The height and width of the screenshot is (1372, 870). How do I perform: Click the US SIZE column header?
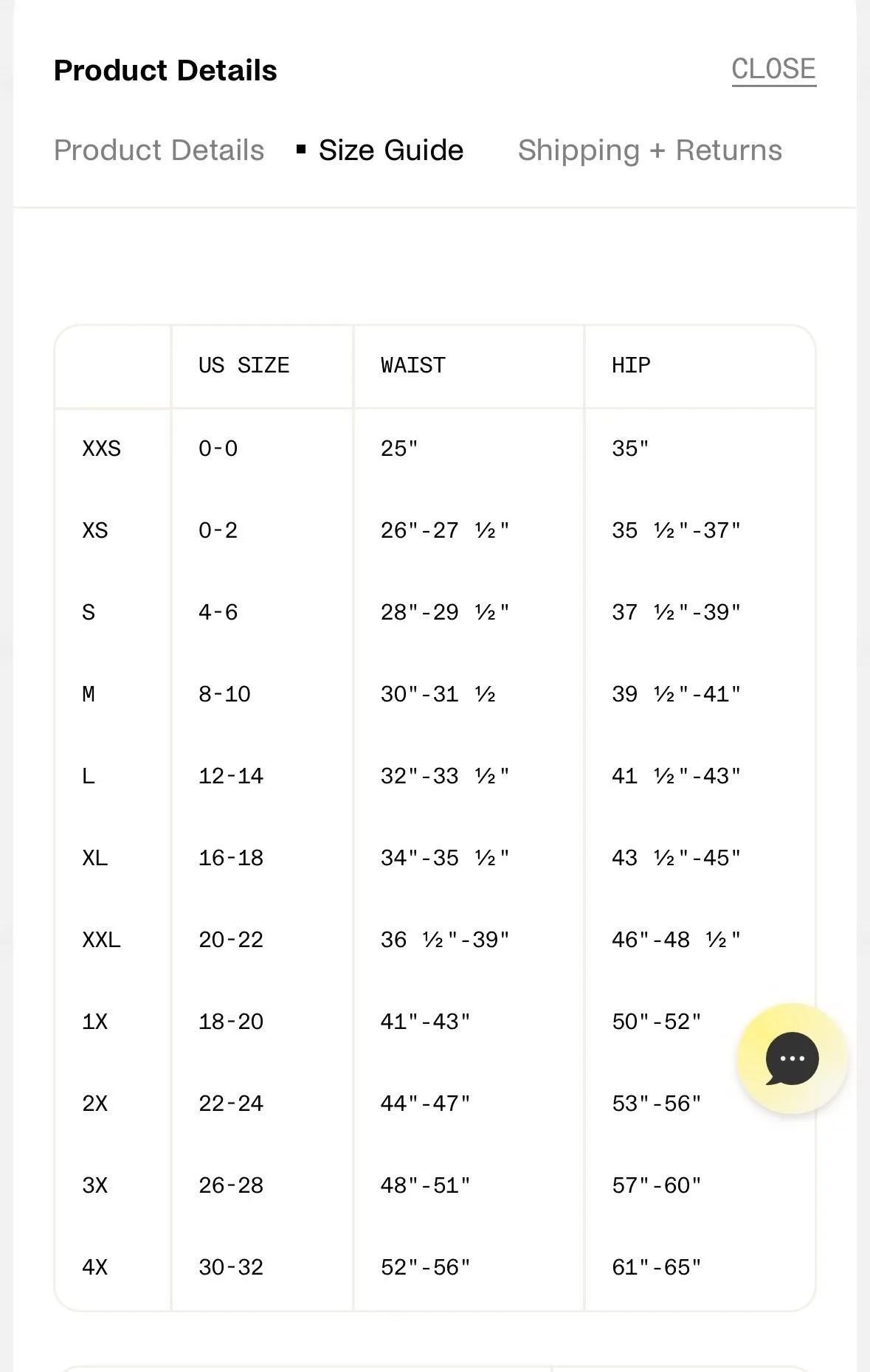pyautogui.click(x=244, y=365)
